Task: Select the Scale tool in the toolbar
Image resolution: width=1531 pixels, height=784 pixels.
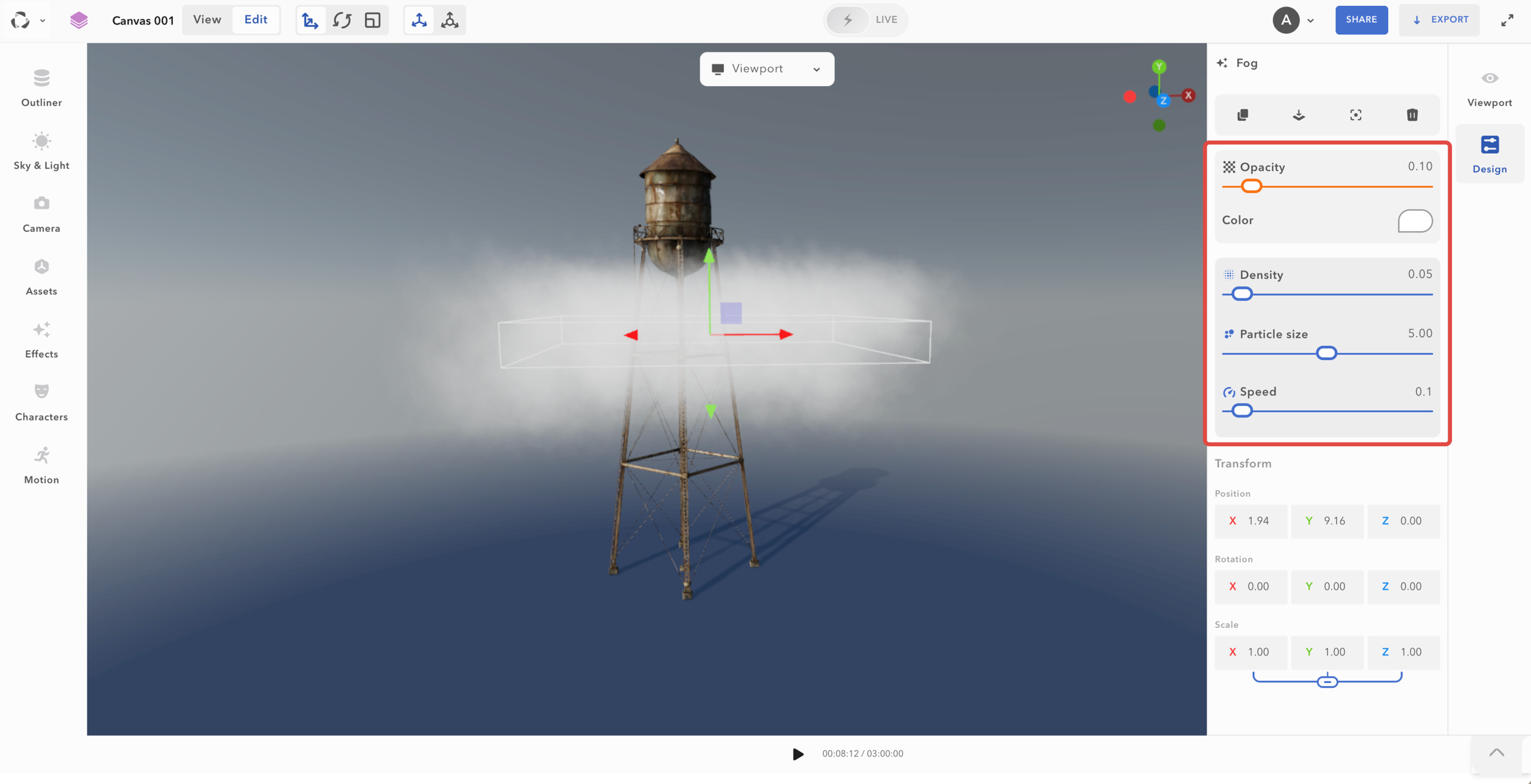Action: tap(373, 20)
